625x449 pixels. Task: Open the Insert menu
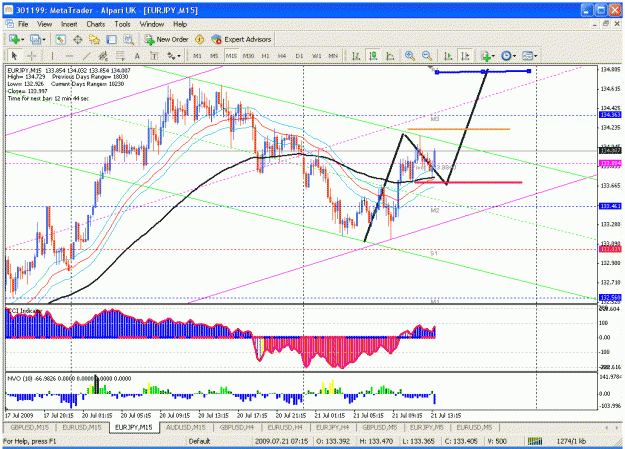pyautogui.click(x=69, y=24)
